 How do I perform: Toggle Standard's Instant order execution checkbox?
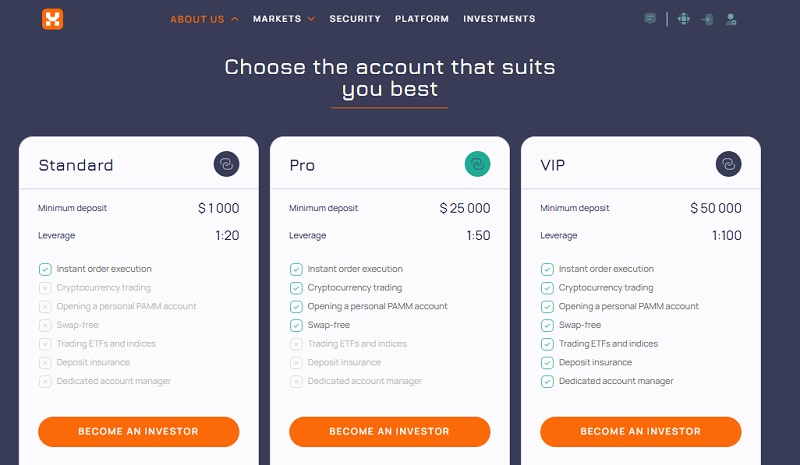pos(45,269)
